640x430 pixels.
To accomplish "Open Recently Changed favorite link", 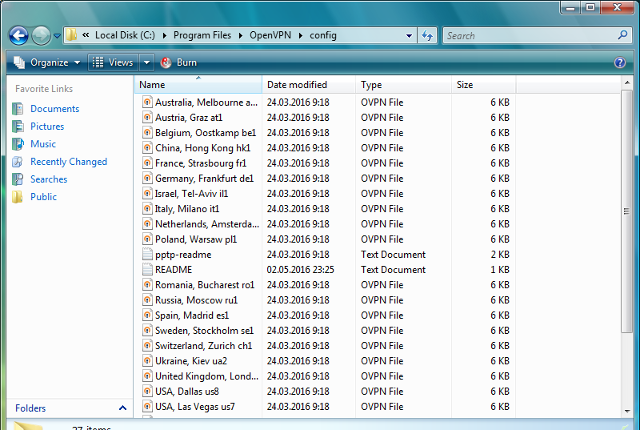I will [69, 162].
